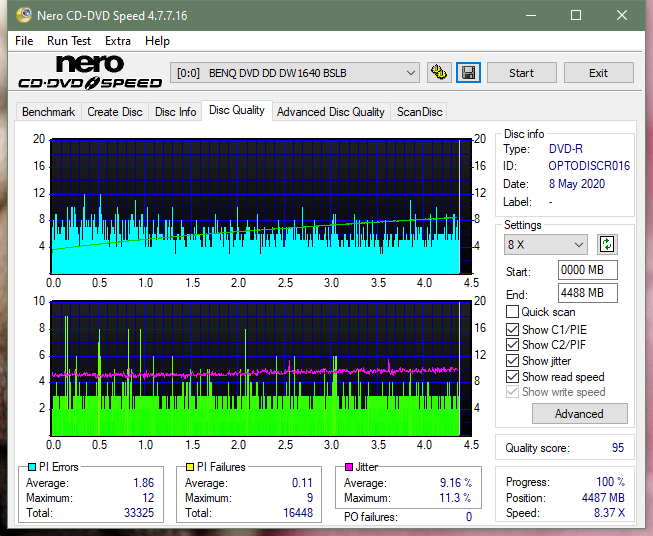Open the File menu

(24, 41)
